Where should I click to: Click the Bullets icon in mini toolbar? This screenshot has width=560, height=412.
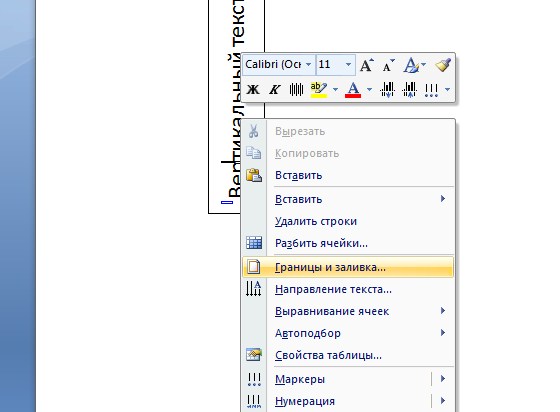tap(431, 90)
